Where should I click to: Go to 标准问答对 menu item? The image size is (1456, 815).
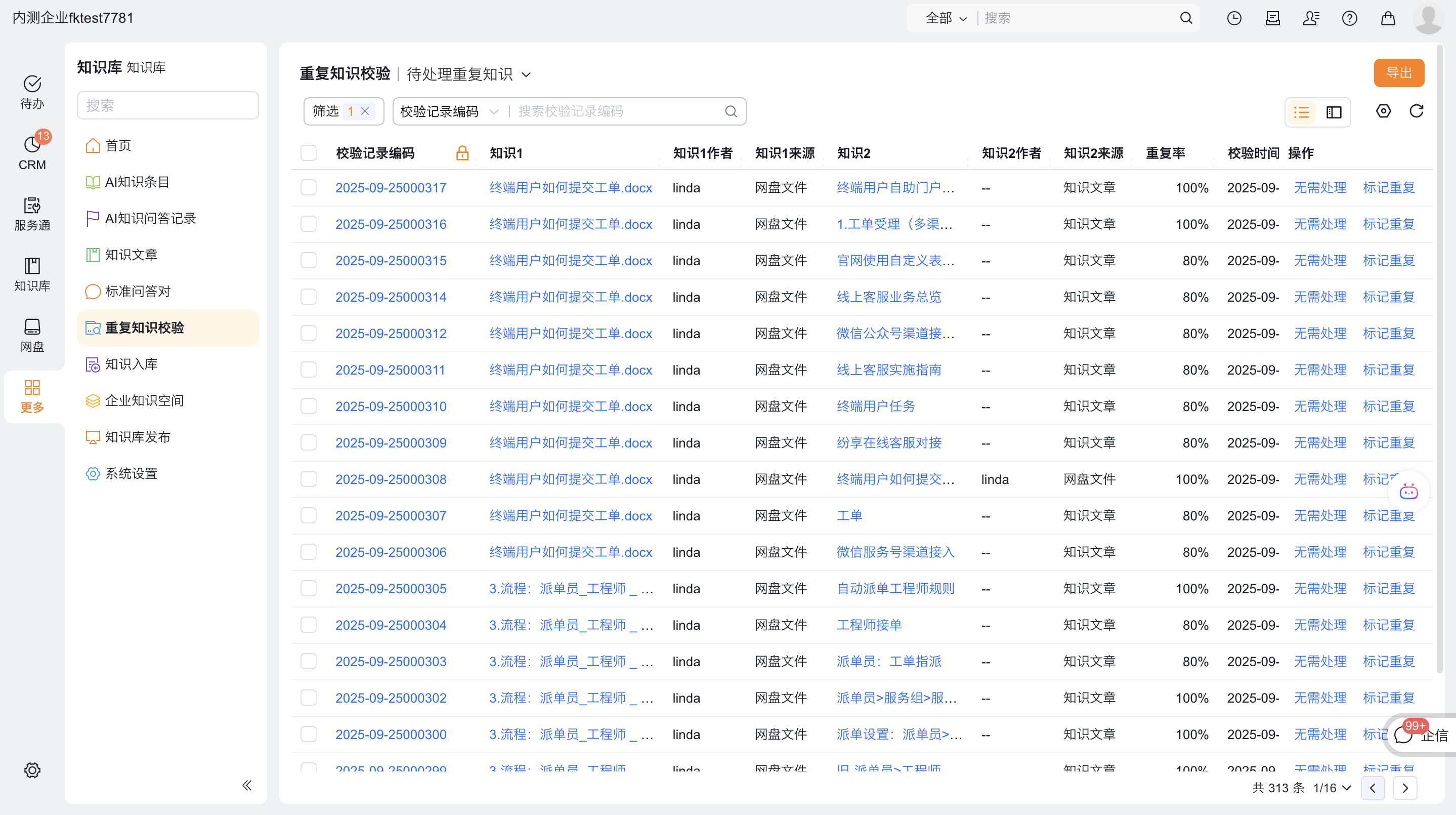pyautogui.click(x=137, y=291)
